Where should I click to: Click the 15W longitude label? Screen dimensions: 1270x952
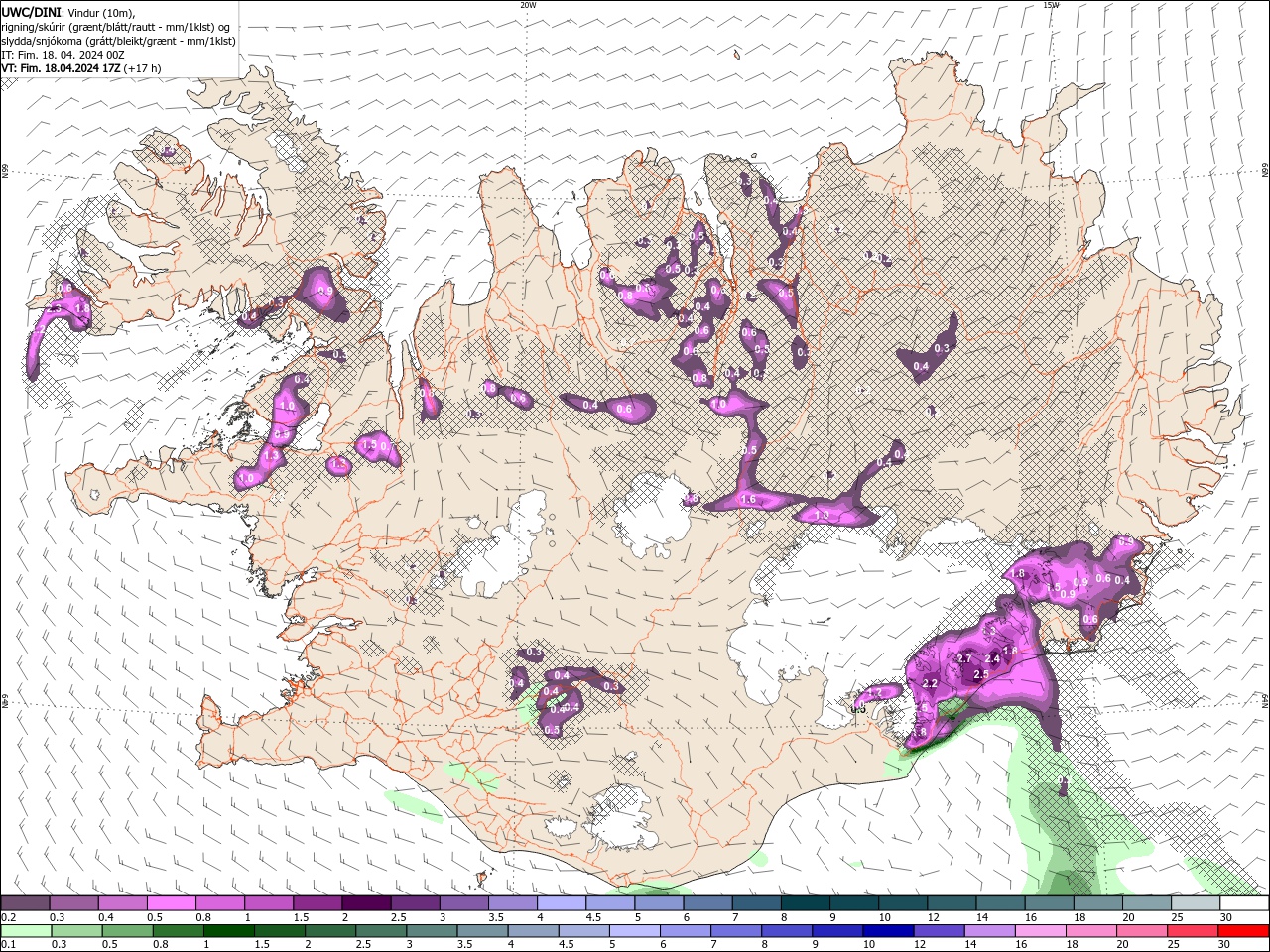1051,5
